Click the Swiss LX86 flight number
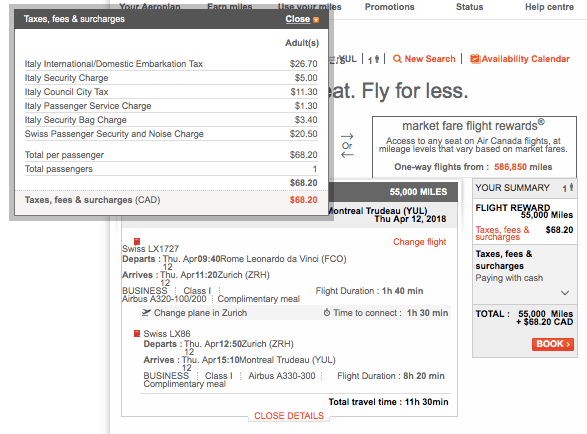This screenshot has width=587, height=434. click(167, 334)
